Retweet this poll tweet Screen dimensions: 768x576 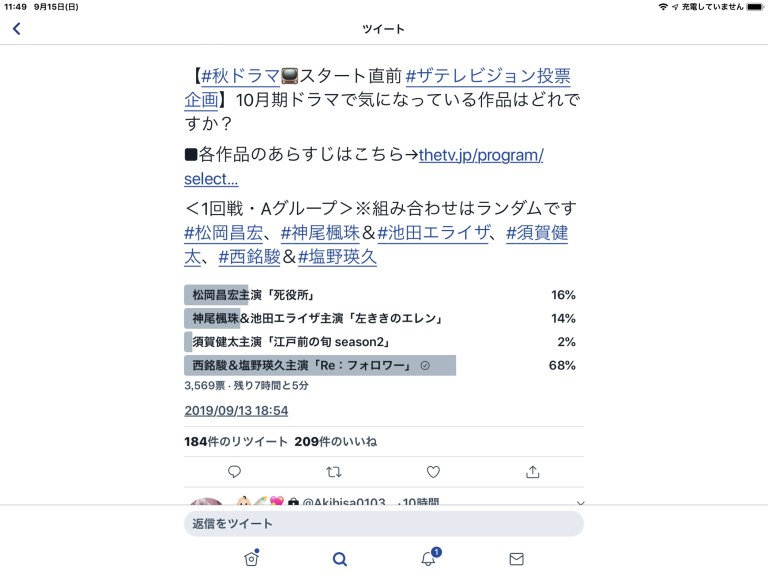pos(334,472)
